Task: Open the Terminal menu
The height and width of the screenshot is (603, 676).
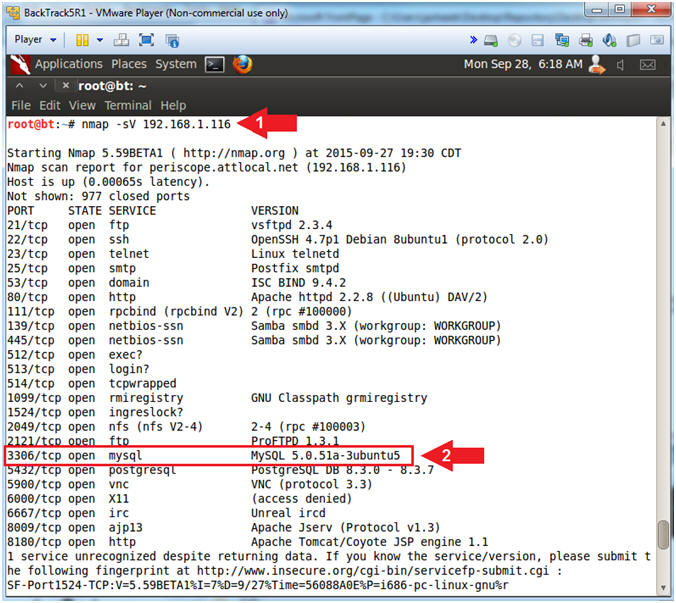Action: point(128,105)
